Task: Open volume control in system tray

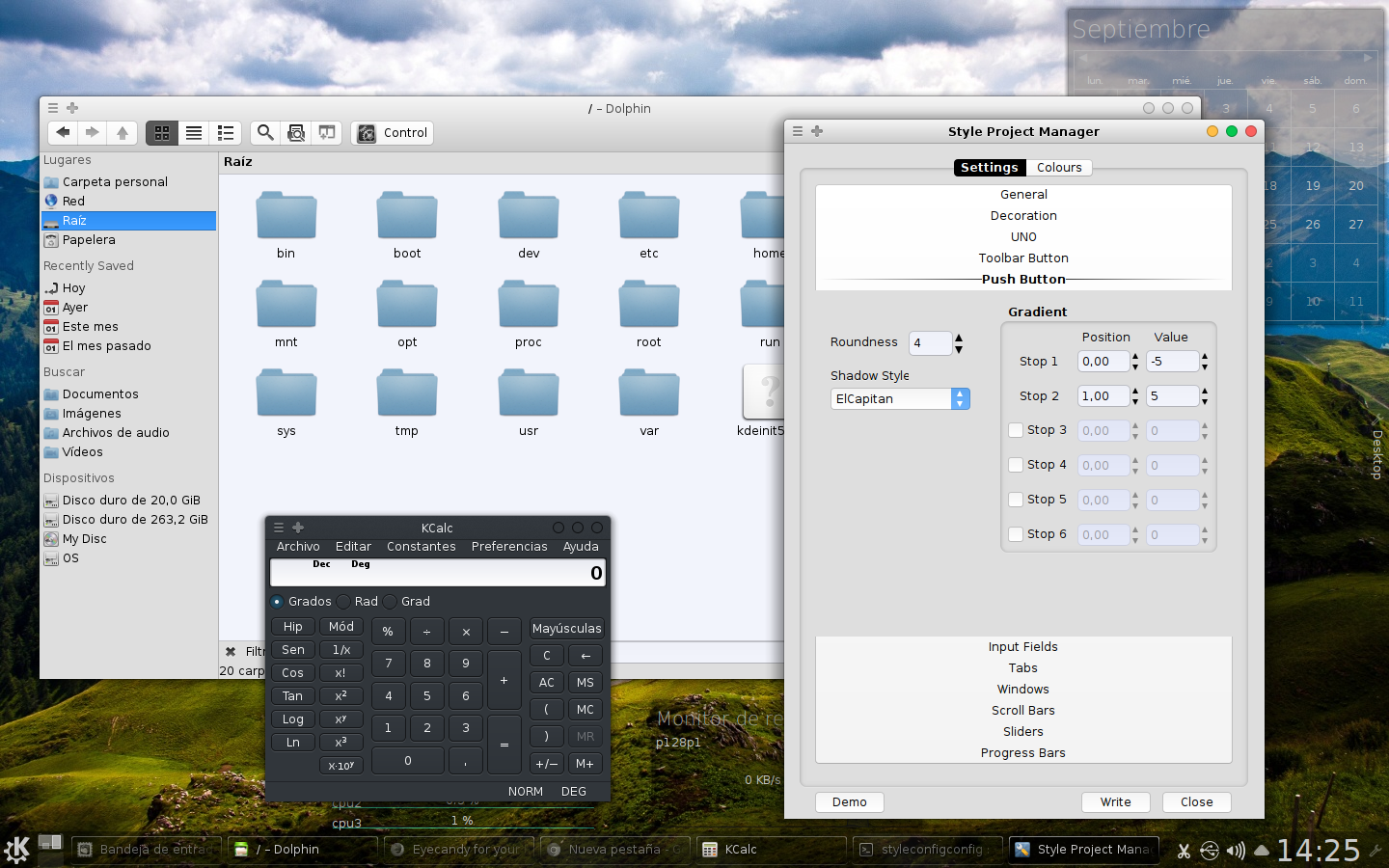Action: click(1236, 851)
